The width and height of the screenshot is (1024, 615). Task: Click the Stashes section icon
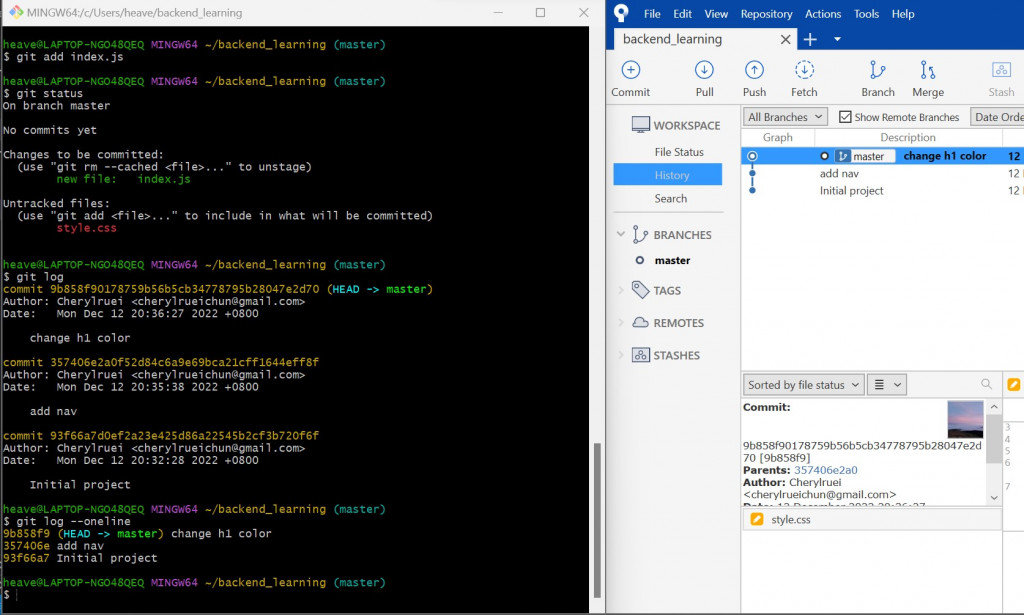[641, 355]
